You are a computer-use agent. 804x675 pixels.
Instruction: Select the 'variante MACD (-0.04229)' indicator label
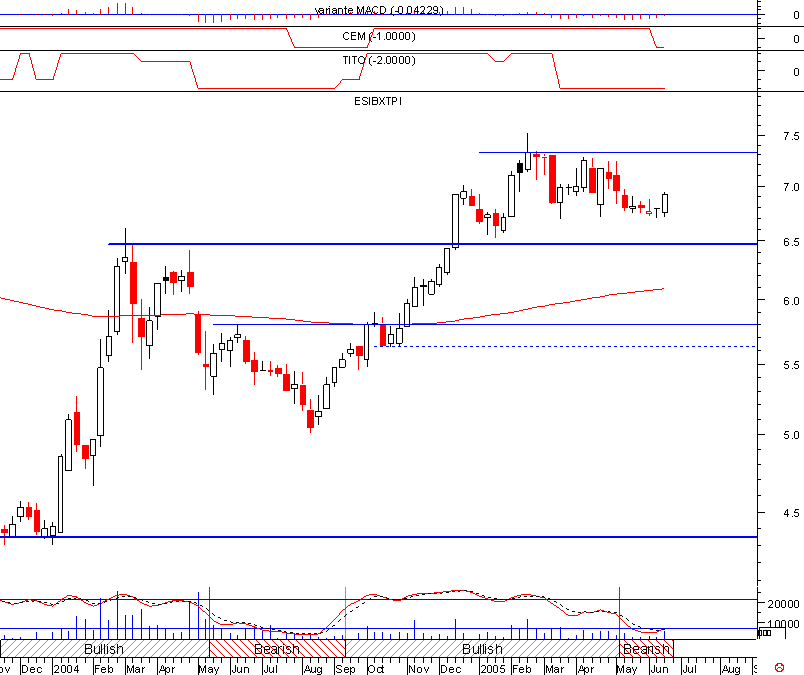pos(379,10)
